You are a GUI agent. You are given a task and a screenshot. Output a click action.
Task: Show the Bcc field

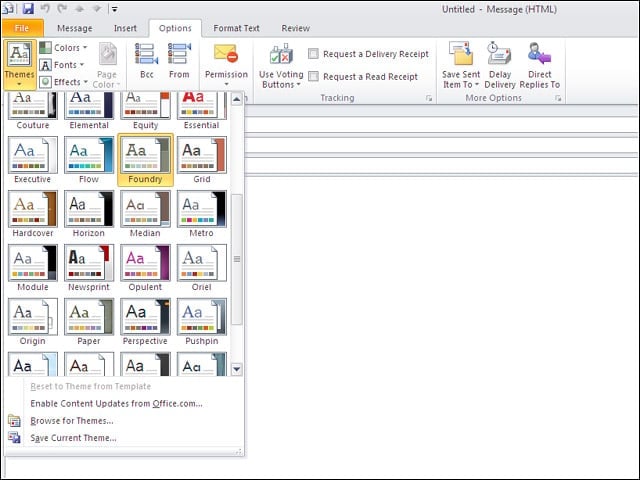147,60
